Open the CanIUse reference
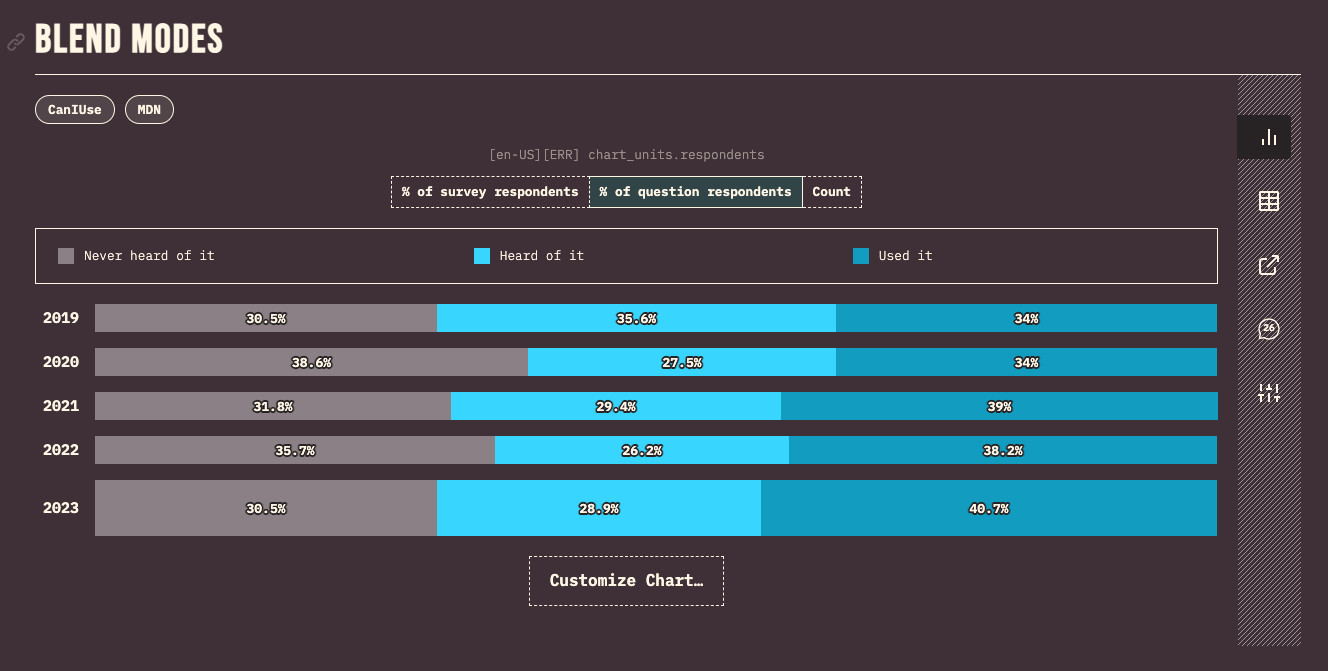The height and width of the screenshot is (671, 1328). pos(74,110)
